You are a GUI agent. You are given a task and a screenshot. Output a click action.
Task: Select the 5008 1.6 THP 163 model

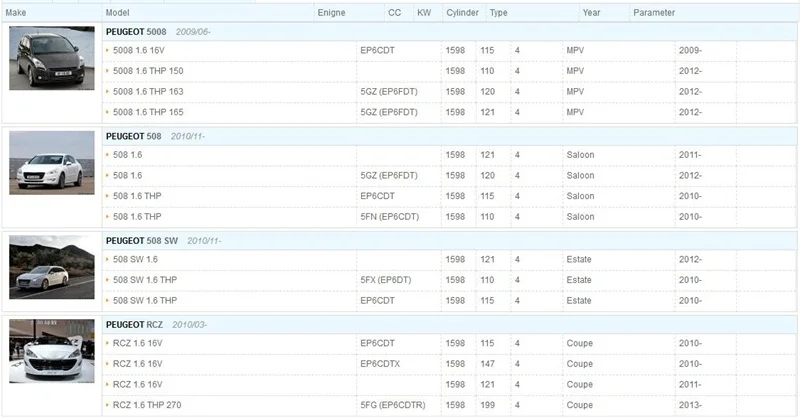(148, 92)
